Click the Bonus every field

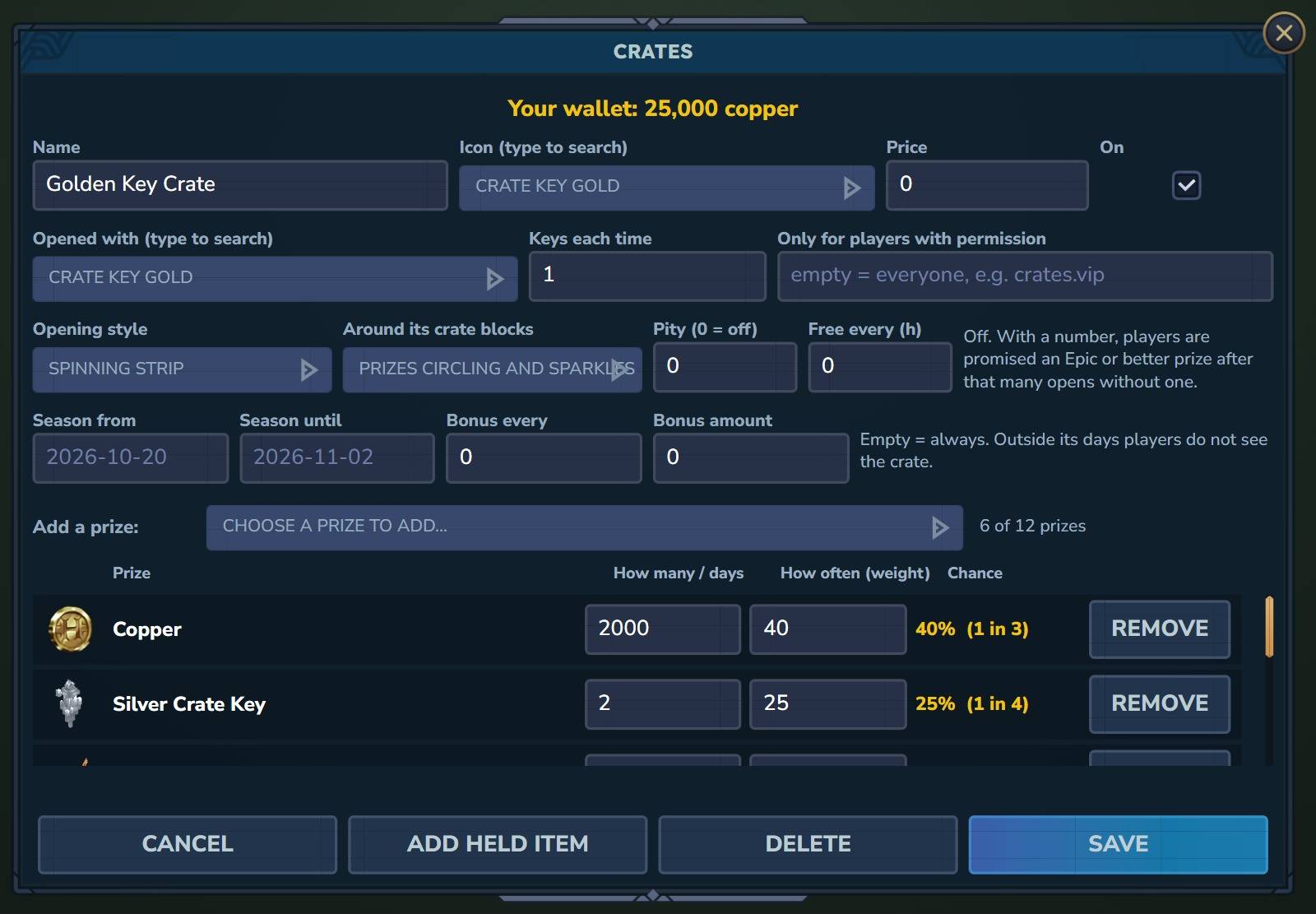click(544, 458)
